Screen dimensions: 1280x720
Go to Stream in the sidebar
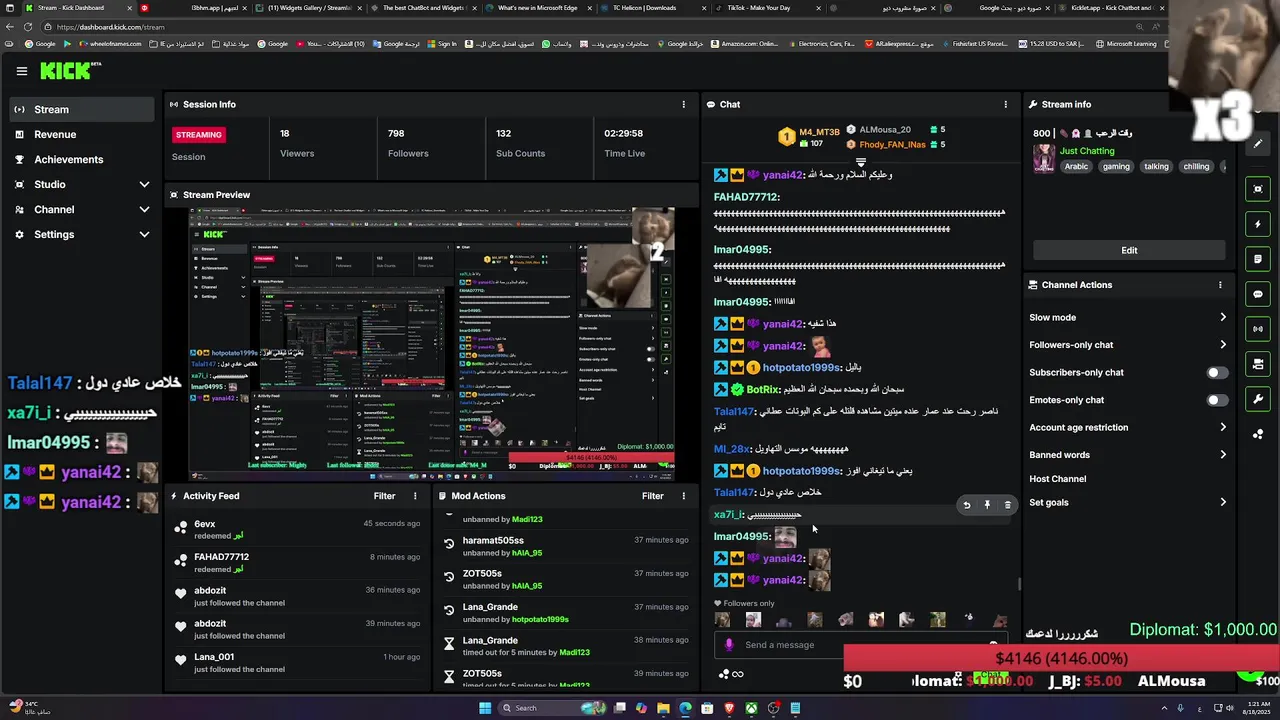tap(82, 110)
